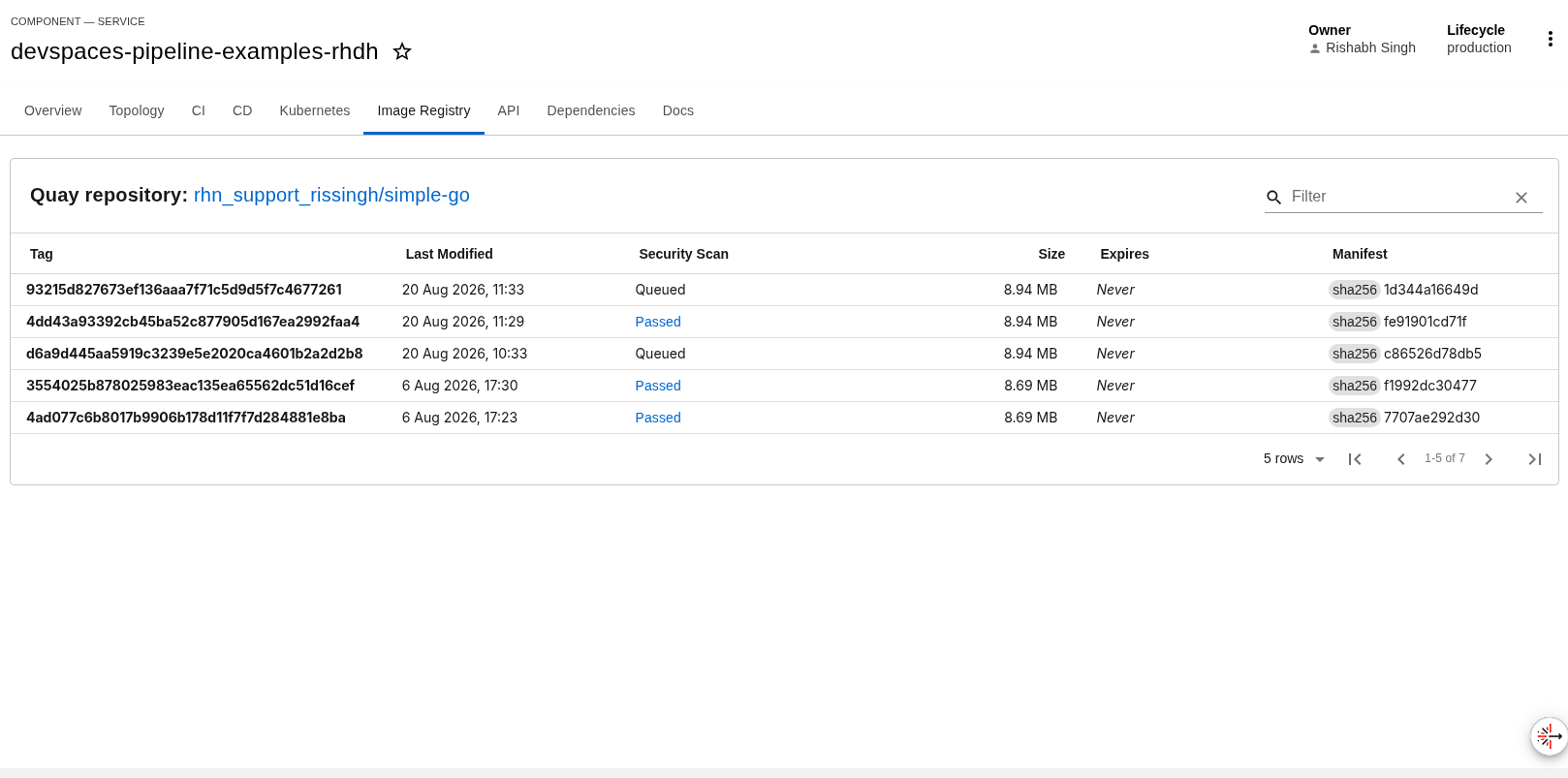Switch to the Dependencies tab

point(591,110)
